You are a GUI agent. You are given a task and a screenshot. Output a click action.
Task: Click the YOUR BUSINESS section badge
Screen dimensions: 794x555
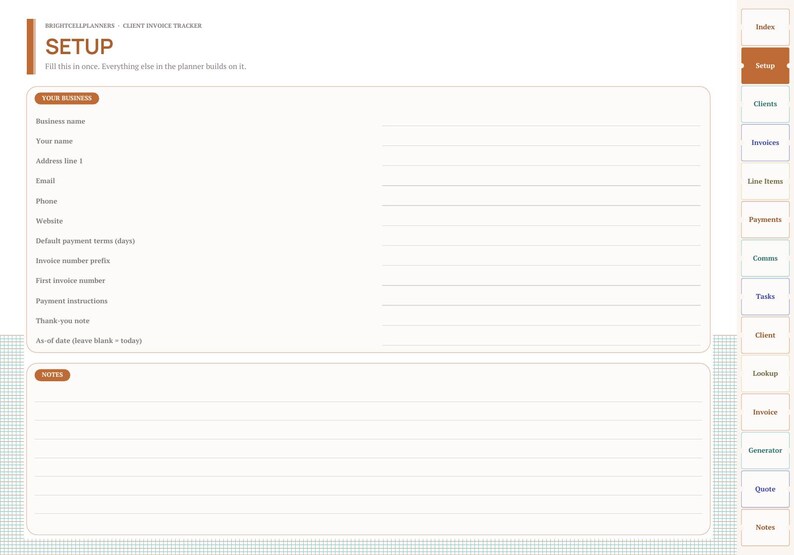point(67,98)
